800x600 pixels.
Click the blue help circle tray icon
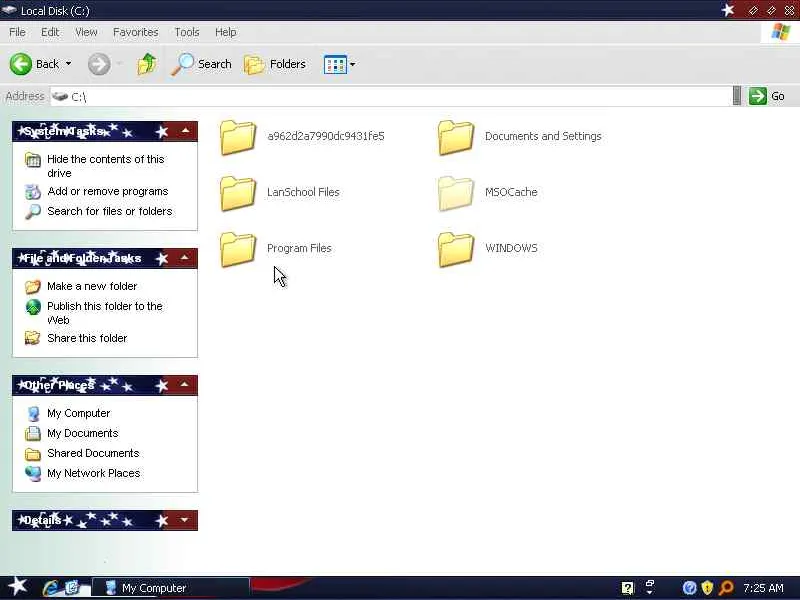[689, 588]
